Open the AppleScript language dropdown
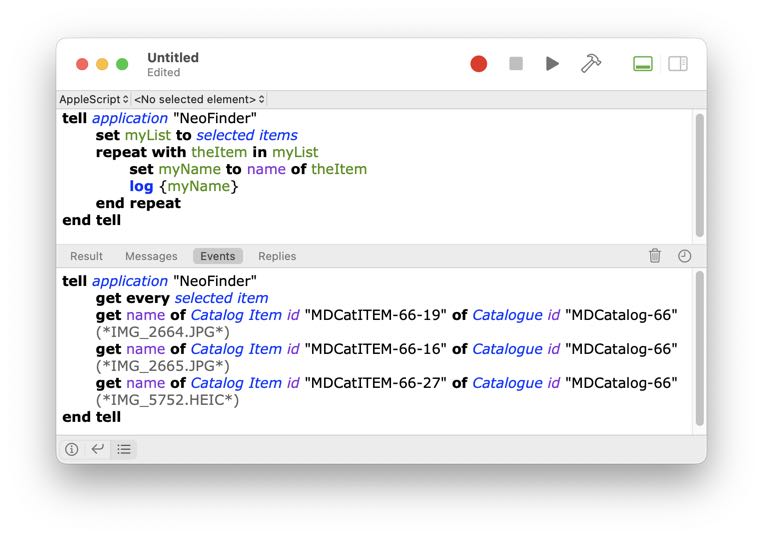The image size is (763, 538). pyautogui.click(x=94, y=99)
